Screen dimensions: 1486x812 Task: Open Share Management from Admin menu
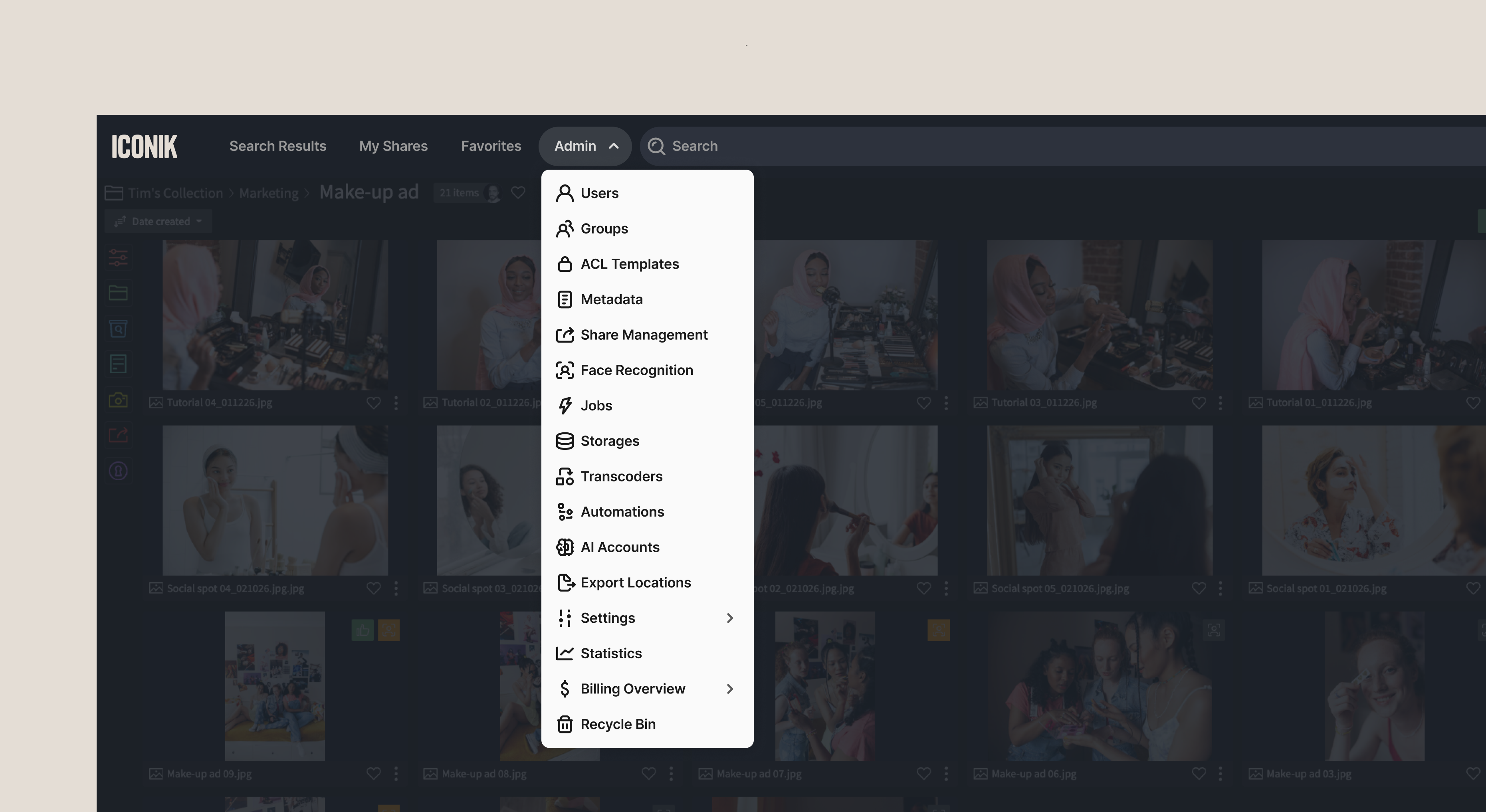tap(643, 335)
